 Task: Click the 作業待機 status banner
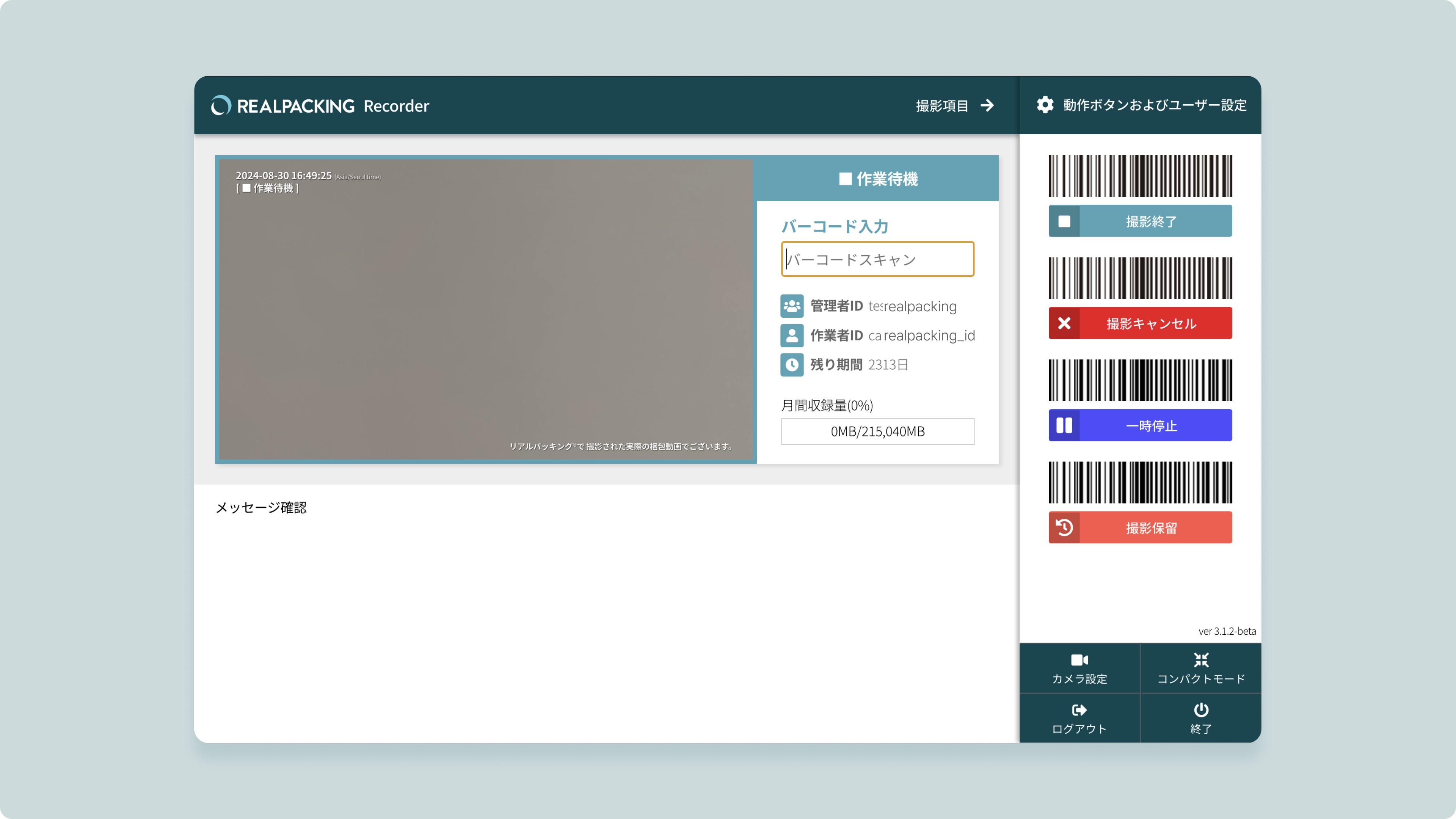coord(877,179)
